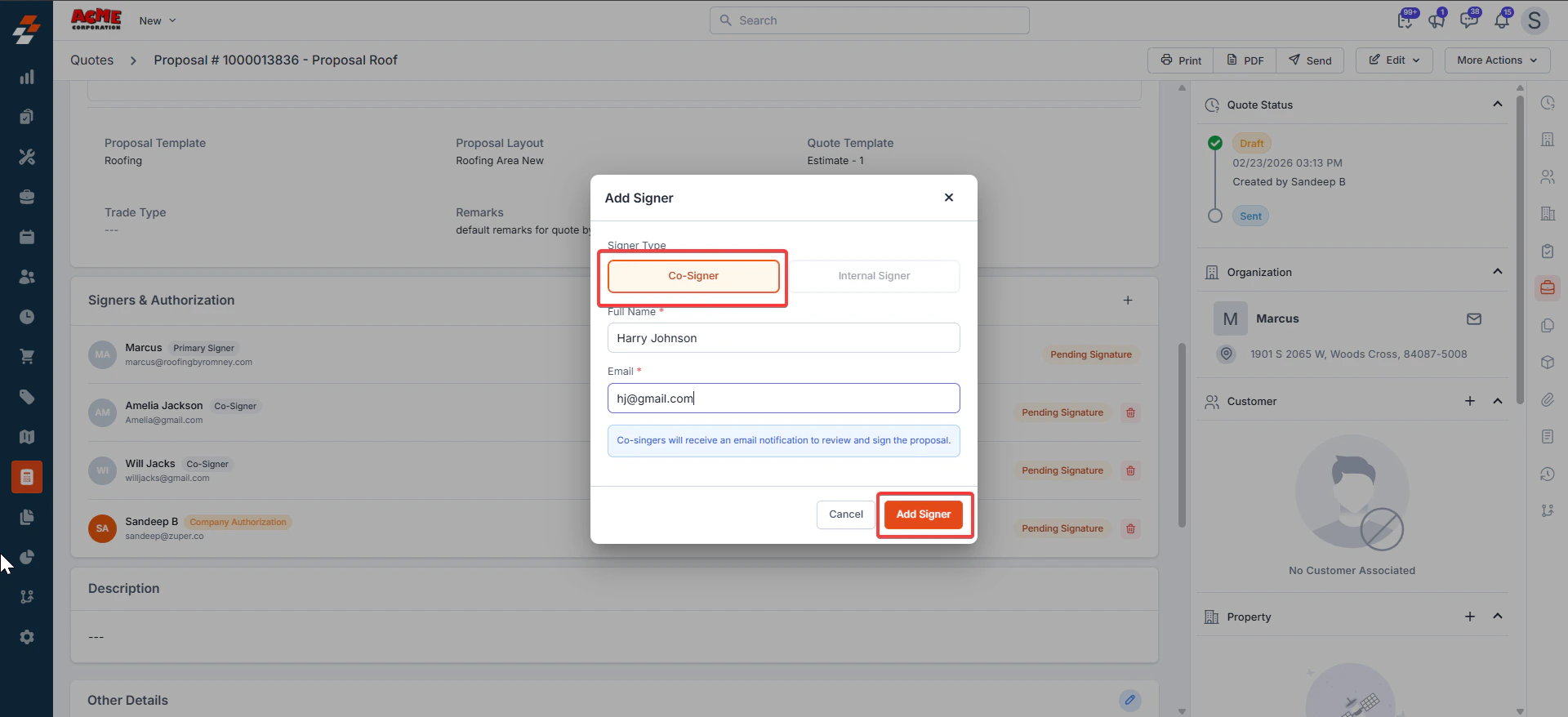Collapse the Property section
Screen dimensions: 1568x717
coord(1498,616)
